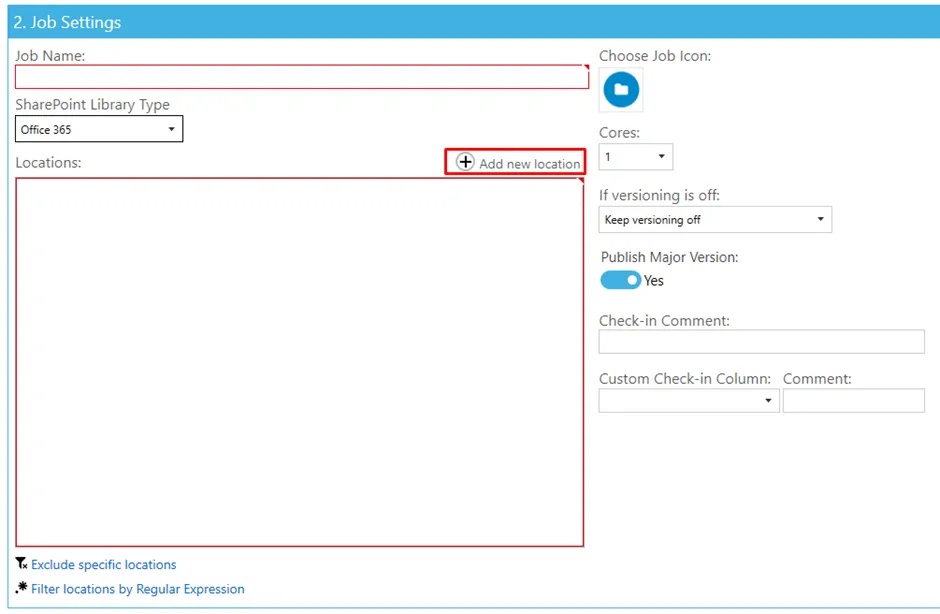Focus the Job Name text field
The image size is (940, 614).
tap(300, 77)
